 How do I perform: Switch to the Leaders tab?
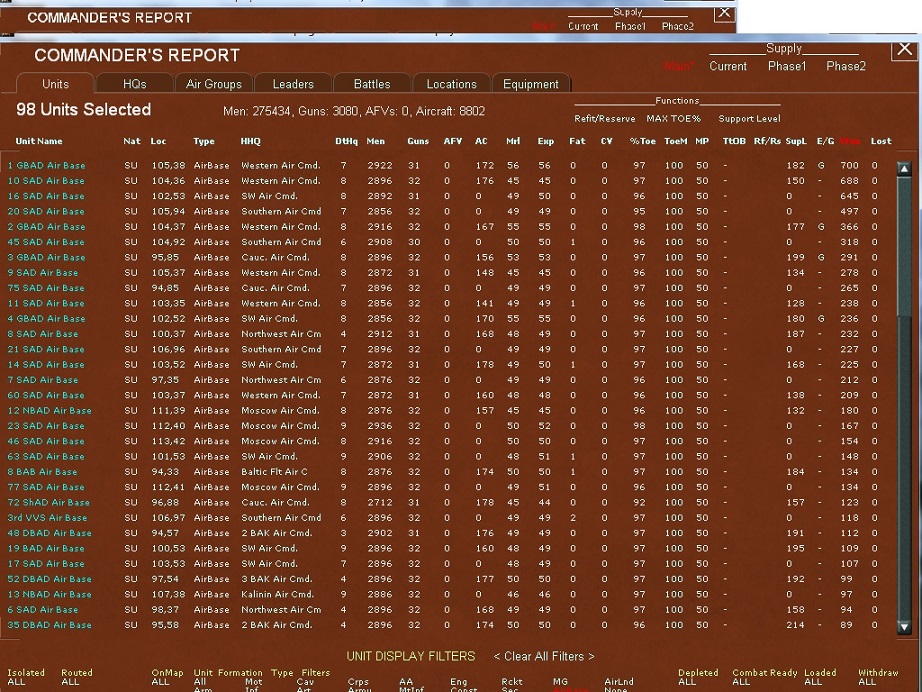pyautogui.click(x=293, y=84)
